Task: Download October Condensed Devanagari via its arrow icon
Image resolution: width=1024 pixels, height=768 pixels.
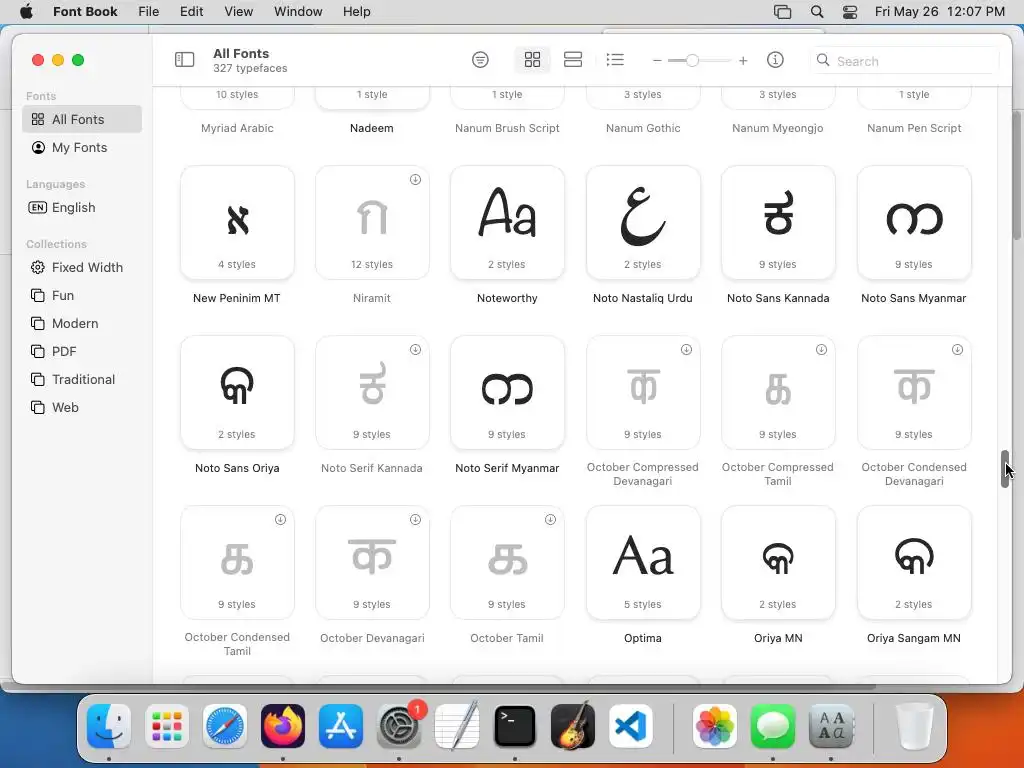Action: coord(957,349)
